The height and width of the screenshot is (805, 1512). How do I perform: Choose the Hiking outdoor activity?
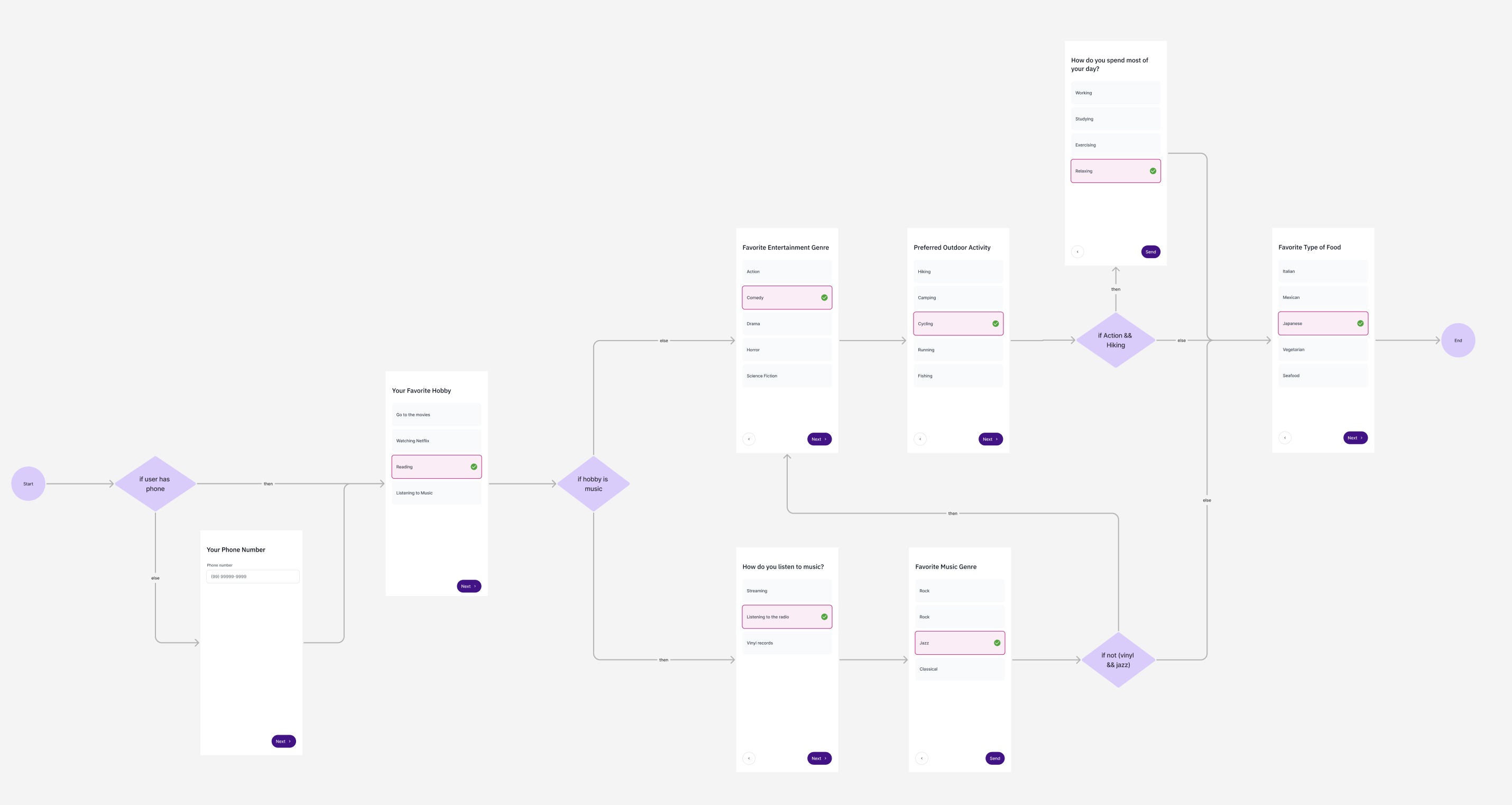tap(958, 272)
